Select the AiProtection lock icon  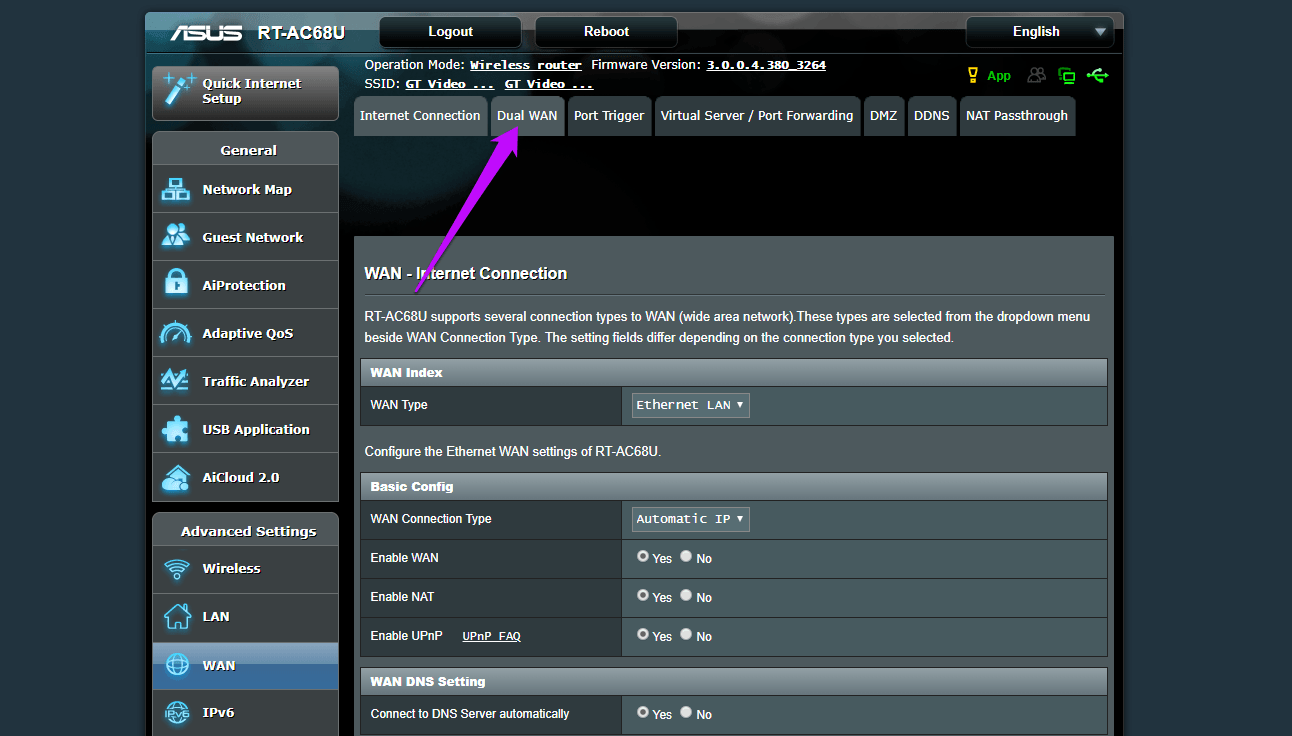pyautogui.click(x=176, y=284)
